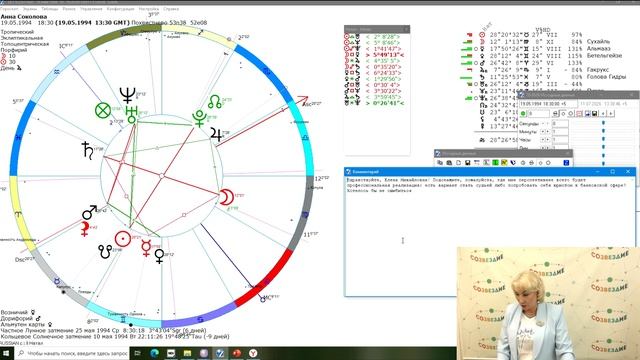Viewport: 640px width, 360px height.
Task: Open the Конфигурация menu
Action: pyautogui.click(x=120, y=9)
